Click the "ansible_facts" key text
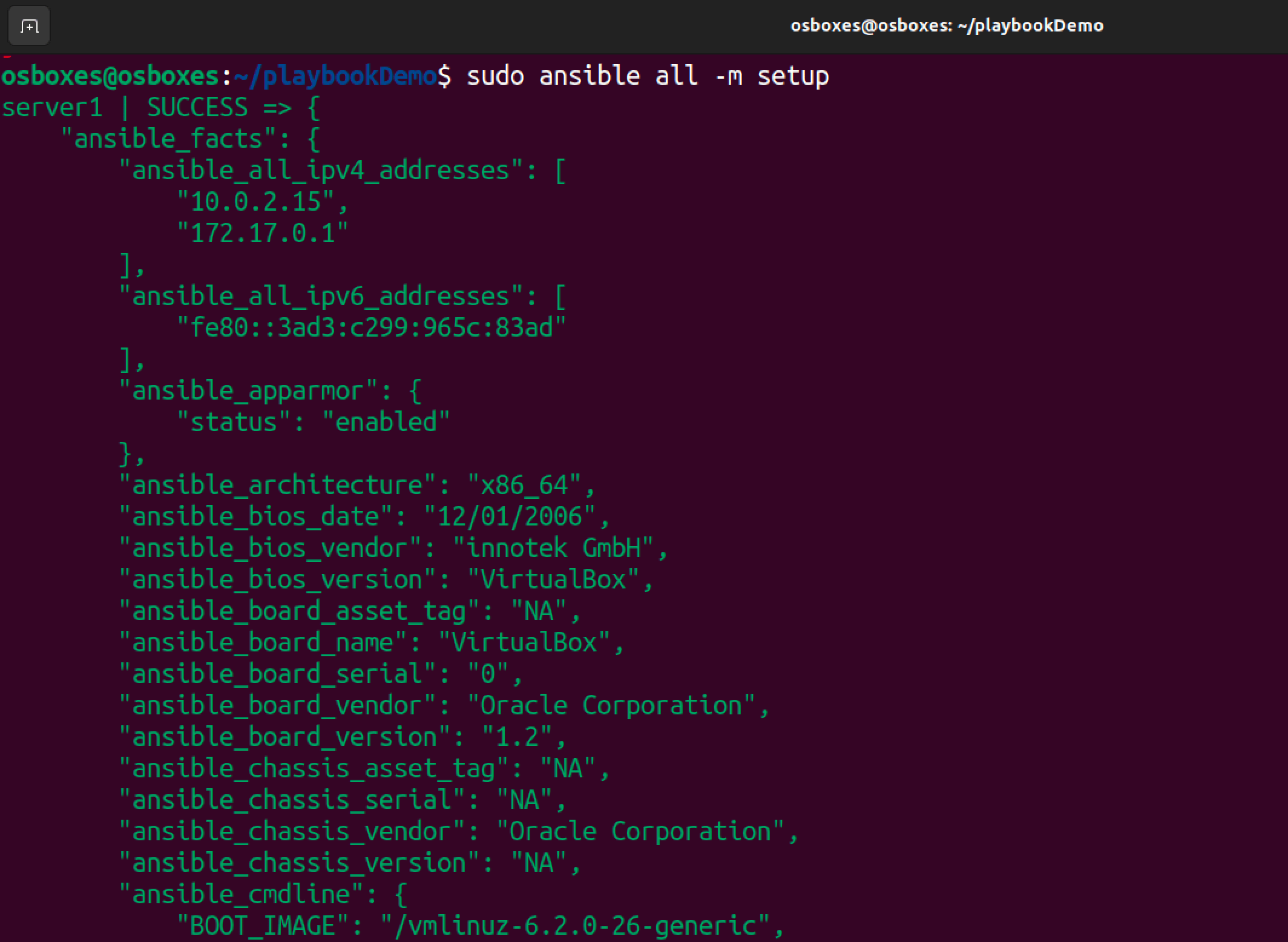The image size is (1288, 942). (x=169, y=139)
